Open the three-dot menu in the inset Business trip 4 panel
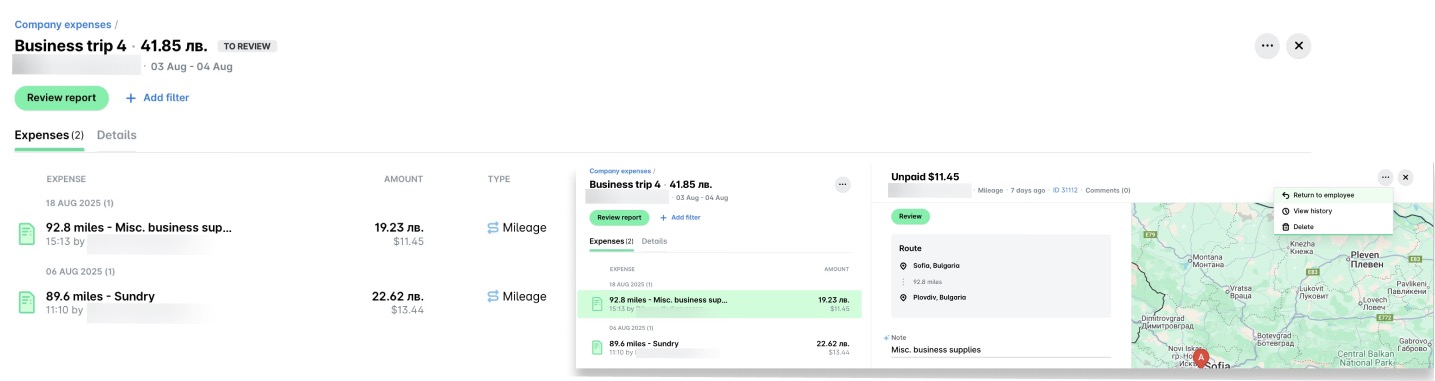 point(842,184)
